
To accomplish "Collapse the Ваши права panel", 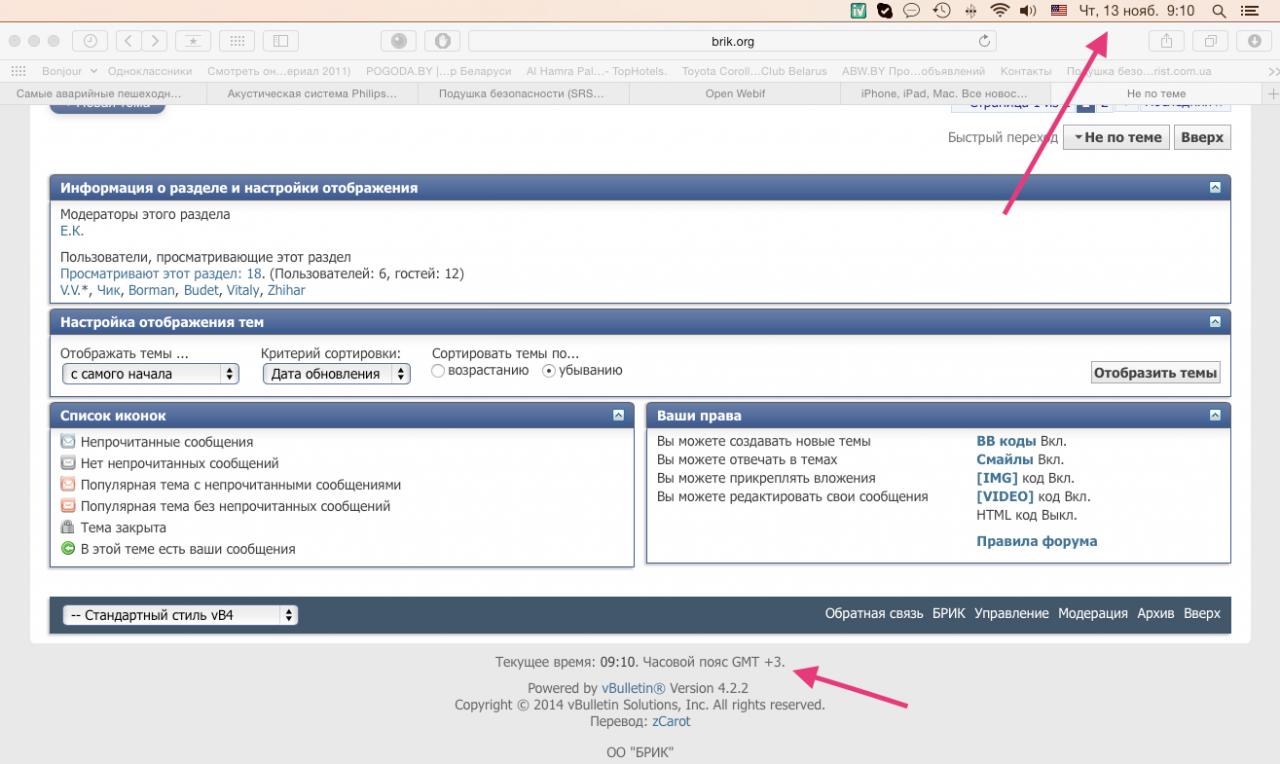I will [x=1215, y=414].
